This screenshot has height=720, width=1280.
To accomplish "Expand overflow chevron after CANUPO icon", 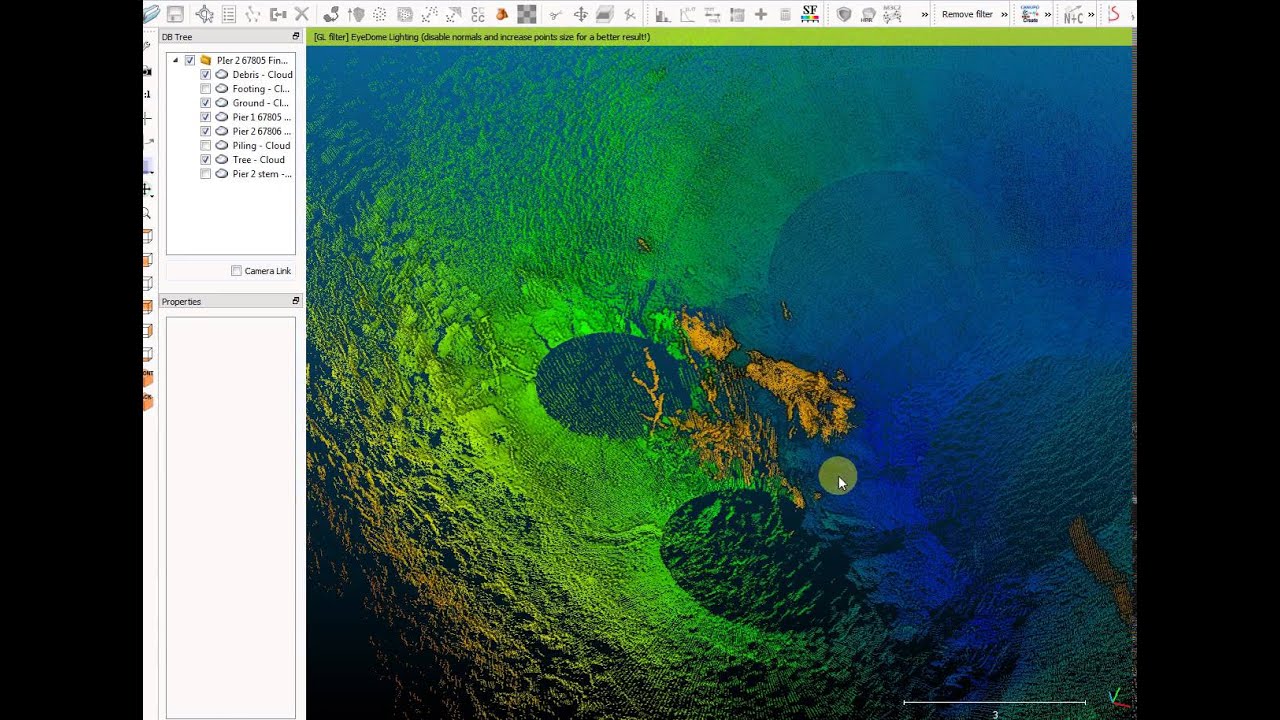I will [1048, 14].
